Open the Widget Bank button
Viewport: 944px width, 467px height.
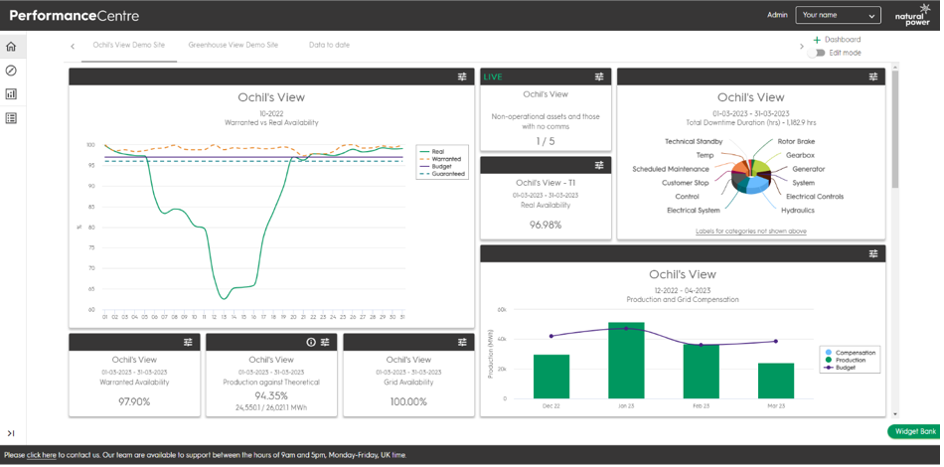point(914,431)
